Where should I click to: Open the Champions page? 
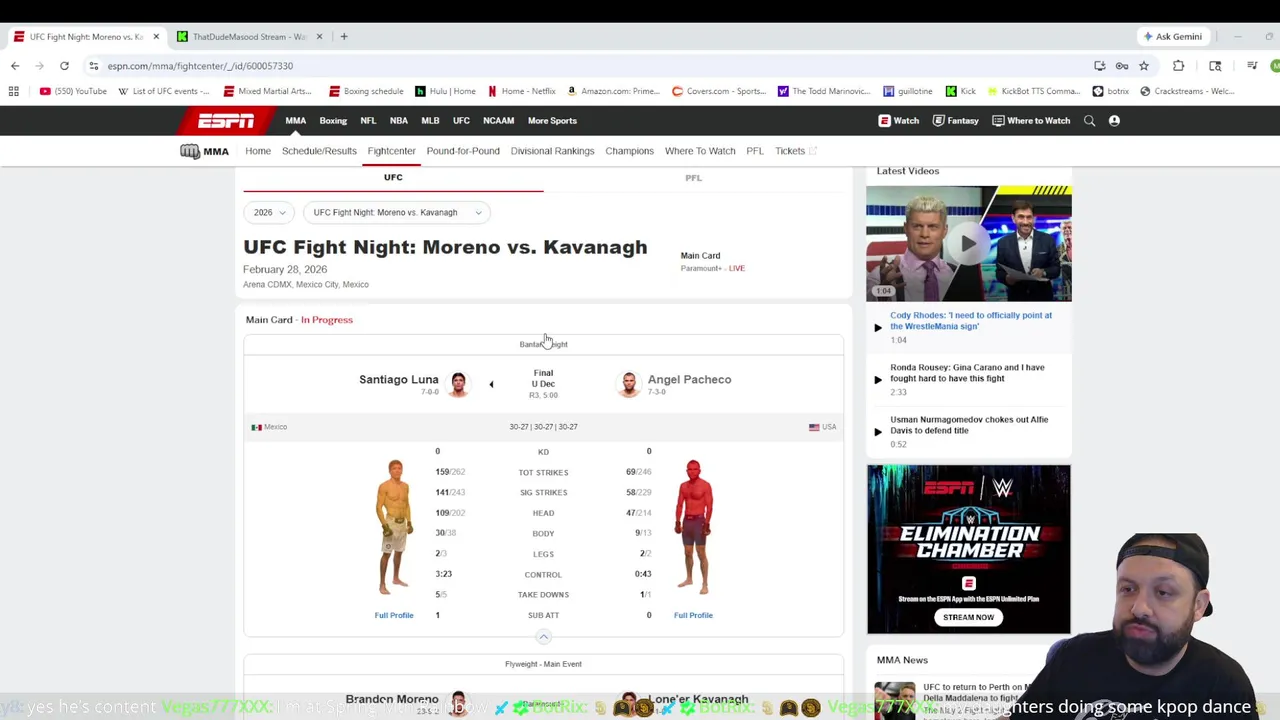[x=629, y=151]
